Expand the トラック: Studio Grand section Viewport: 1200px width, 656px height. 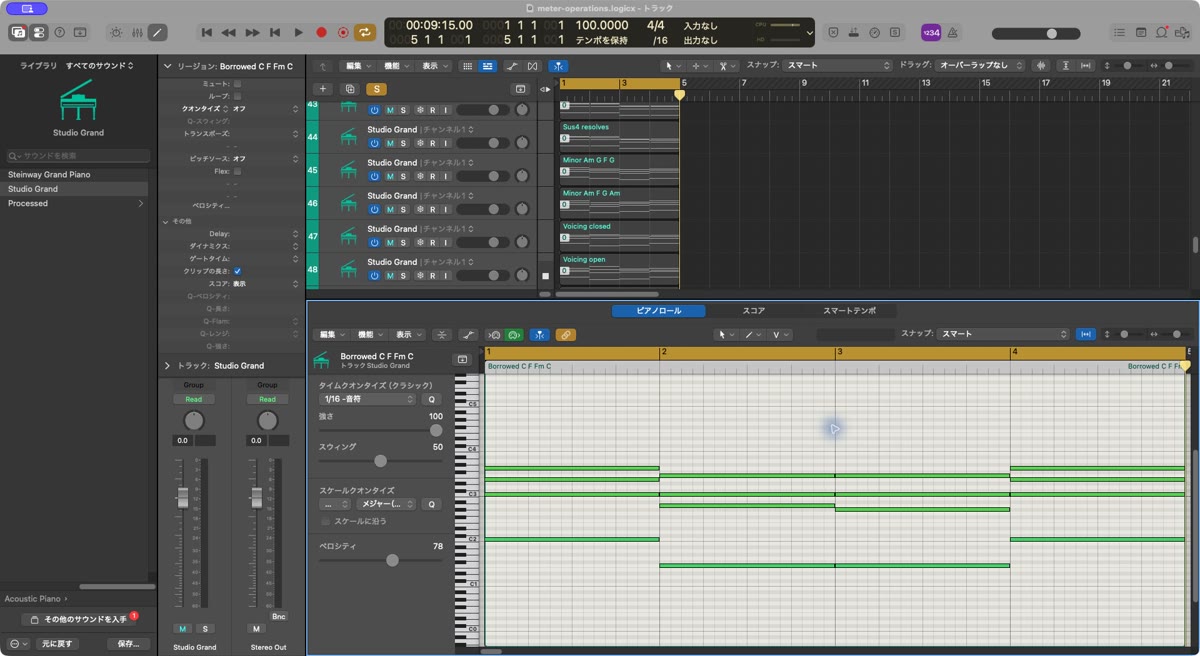[167, 366]
